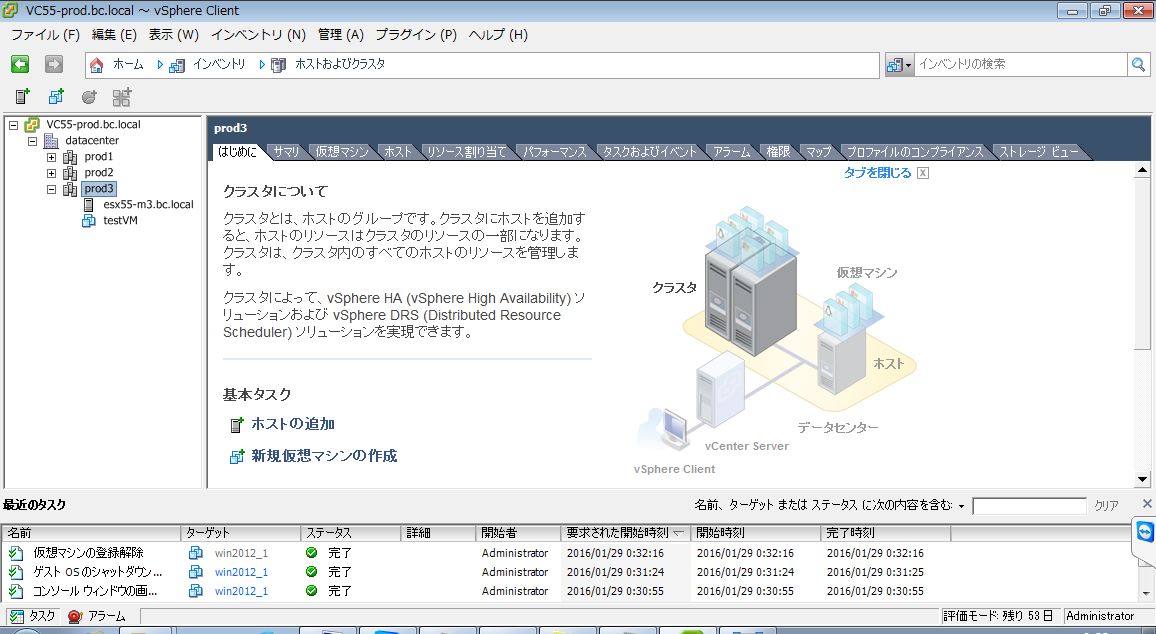The width and height of the screenshot is (1156, 634).
Task: Select the prod1 cluster in tree
Action: 98,156
